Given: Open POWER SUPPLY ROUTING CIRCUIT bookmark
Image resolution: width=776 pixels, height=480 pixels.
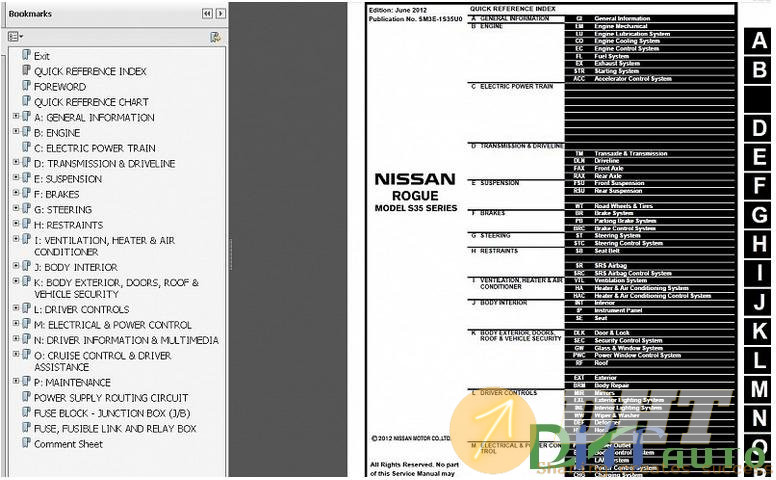Looking at the screenshot, I should (111, 398).
